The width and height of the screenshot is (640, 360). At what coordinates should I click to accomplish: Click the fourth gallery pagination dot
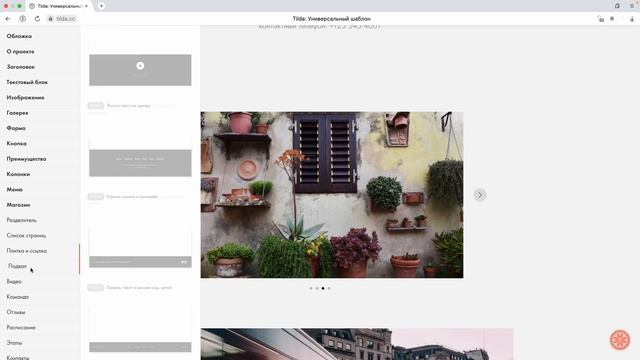(x=329, y=288)
